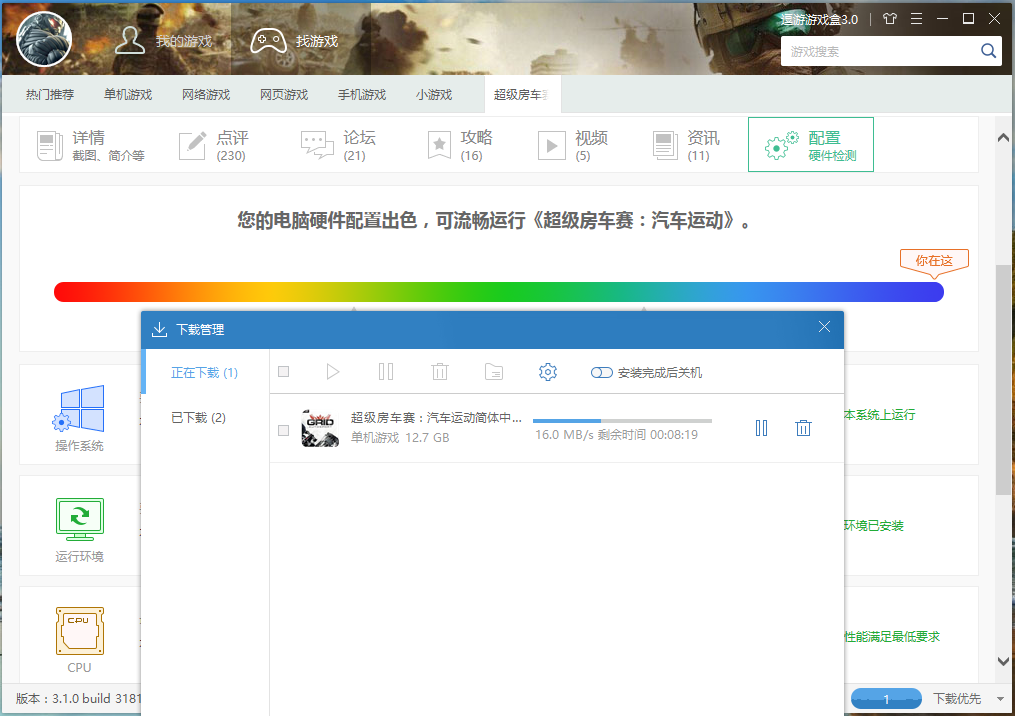Click the 你在这 marker bubble
1015x716 pixels.
click(934, 261)
